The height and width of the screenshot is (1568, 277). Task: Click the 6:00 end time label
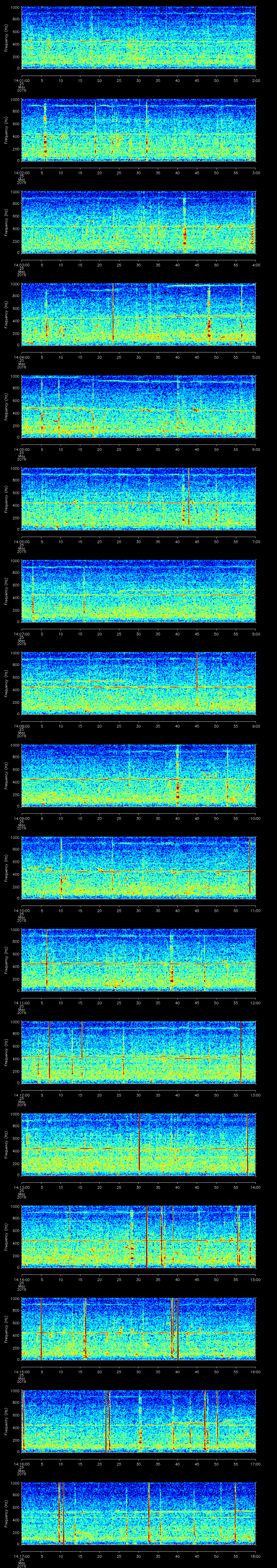256,450
